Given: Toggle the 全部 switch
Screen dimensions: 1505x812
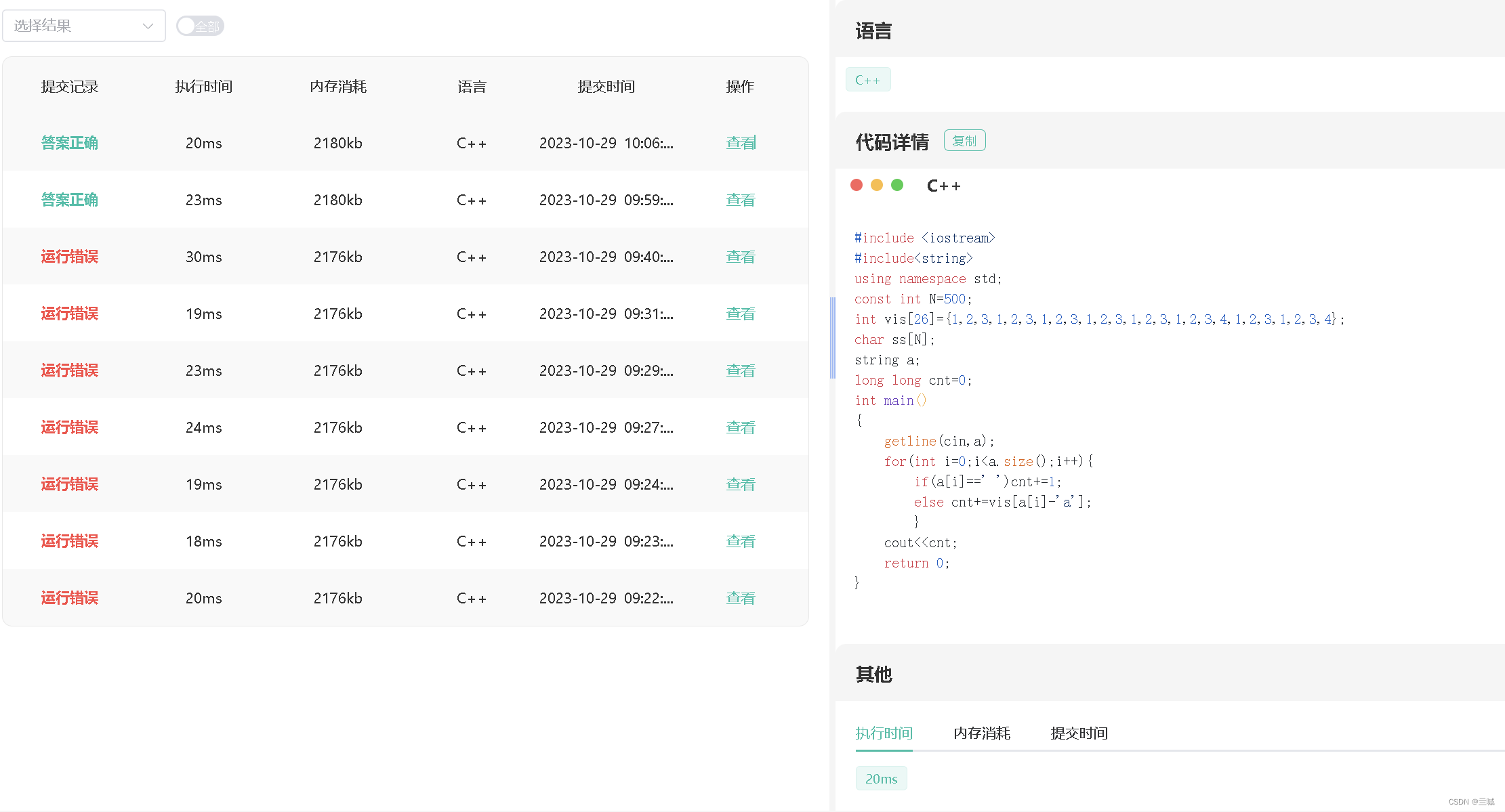Looking at the screenshot, I should 200,26.
